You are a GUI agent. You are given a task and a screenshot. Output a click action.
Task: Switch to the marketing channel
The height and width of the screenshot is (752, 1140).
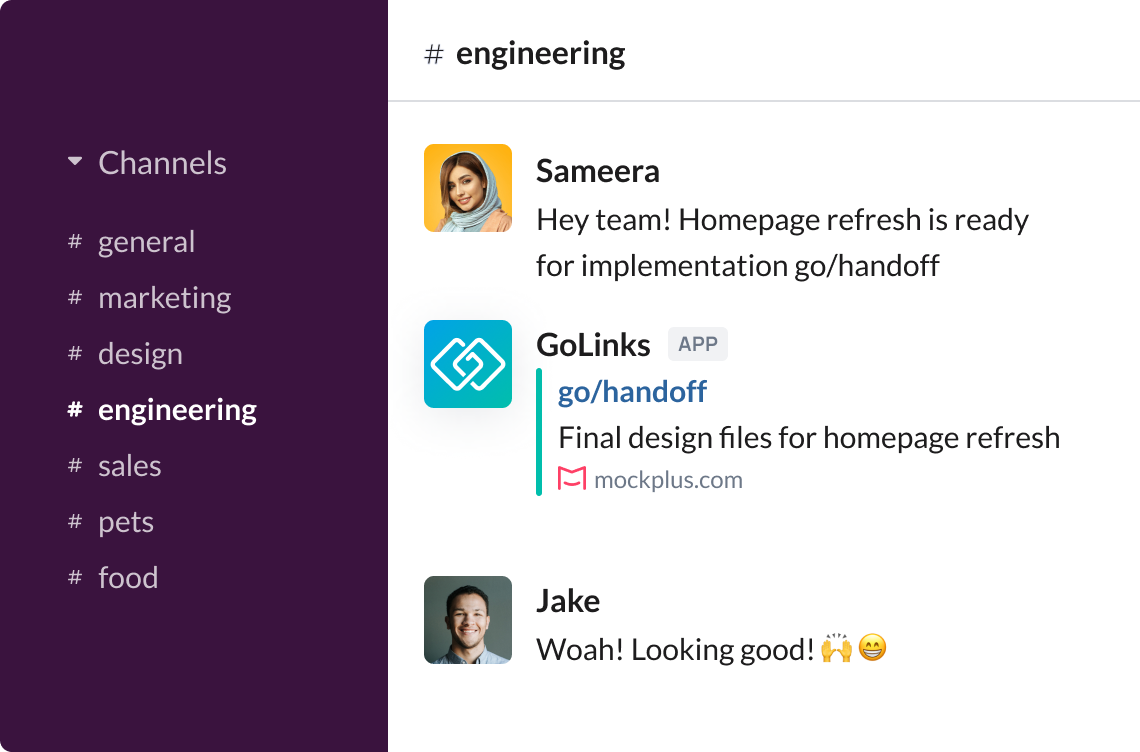point(164,297)
